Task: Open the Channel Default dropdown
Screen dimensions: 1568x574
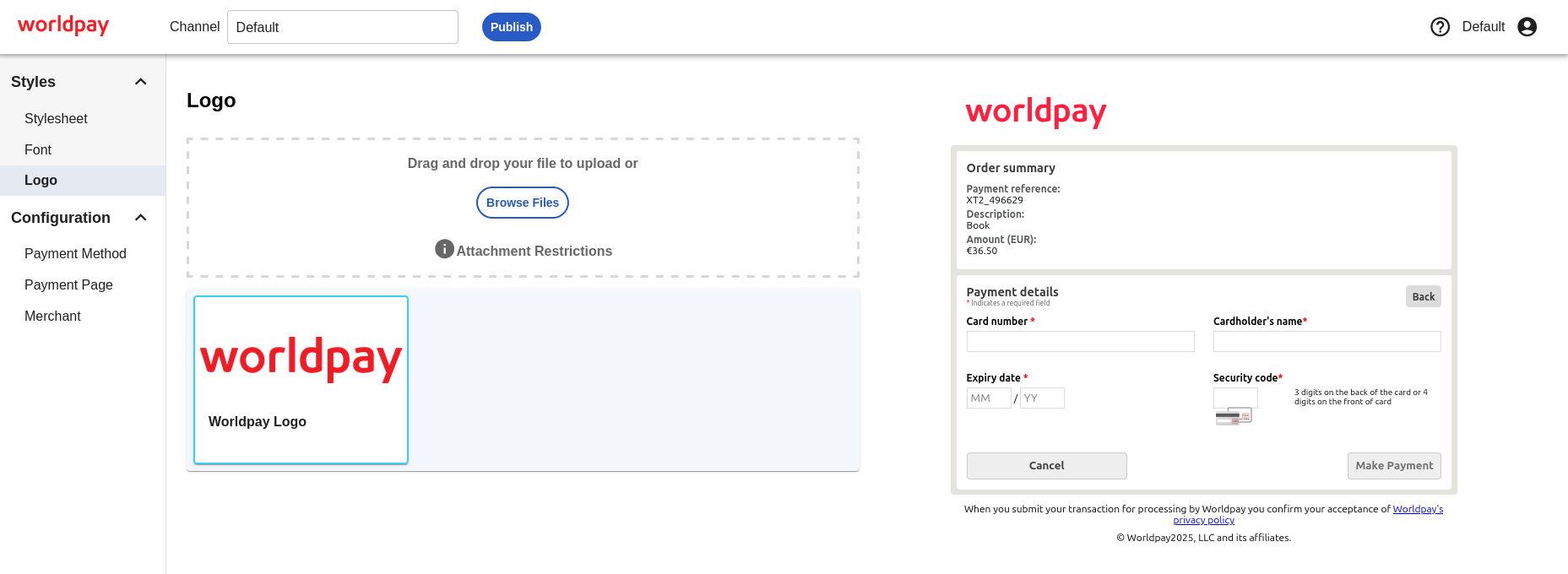Action: point(343,27)
